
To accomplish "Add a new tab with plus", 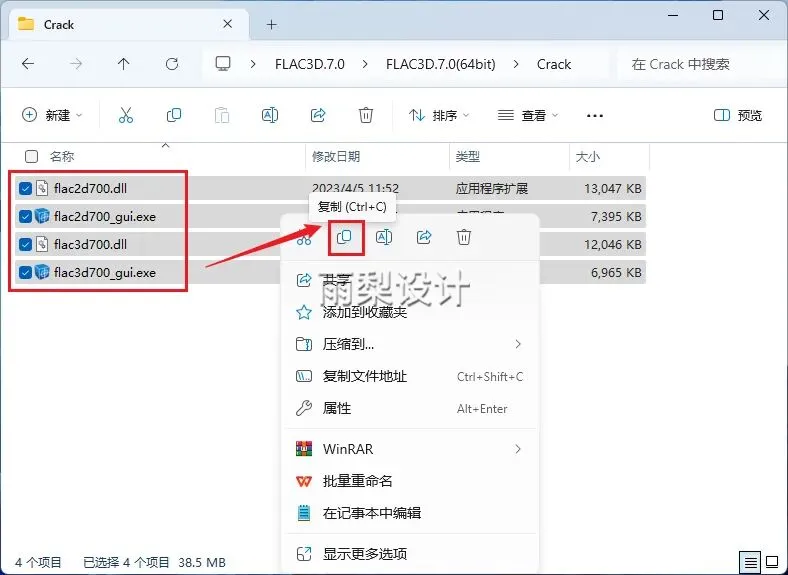I will click(x=271, y=24).
